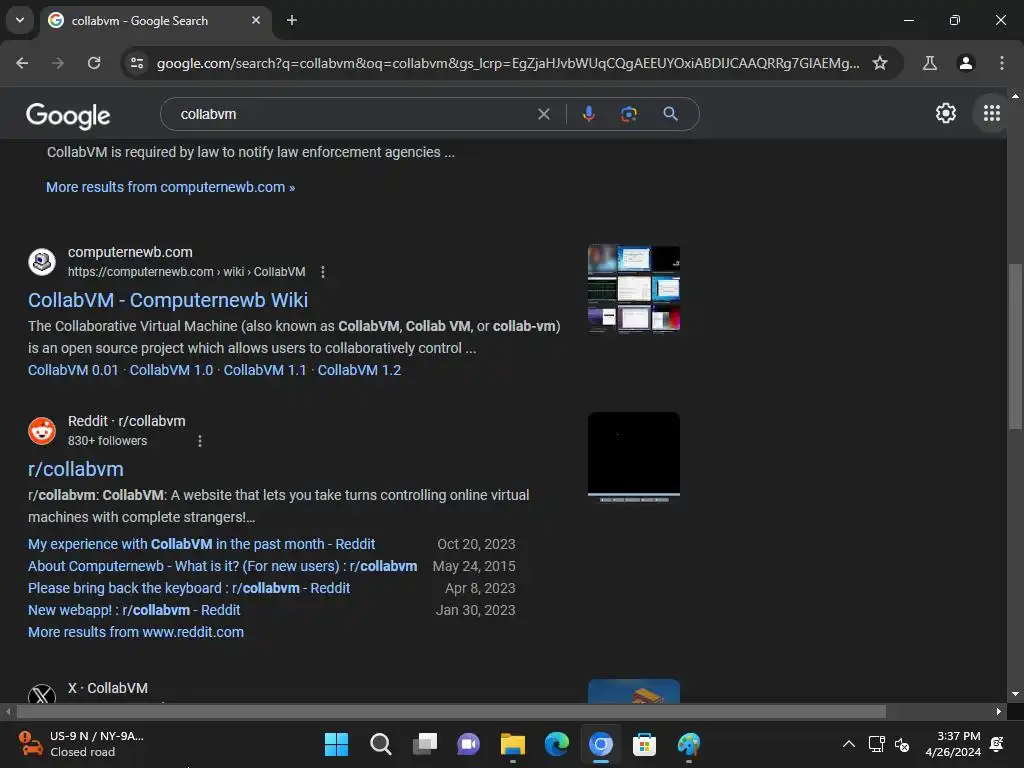The width and height of the screenshot is (1024, 768).
Task: Start voice search with microphone icon
Action: (588, 114)
